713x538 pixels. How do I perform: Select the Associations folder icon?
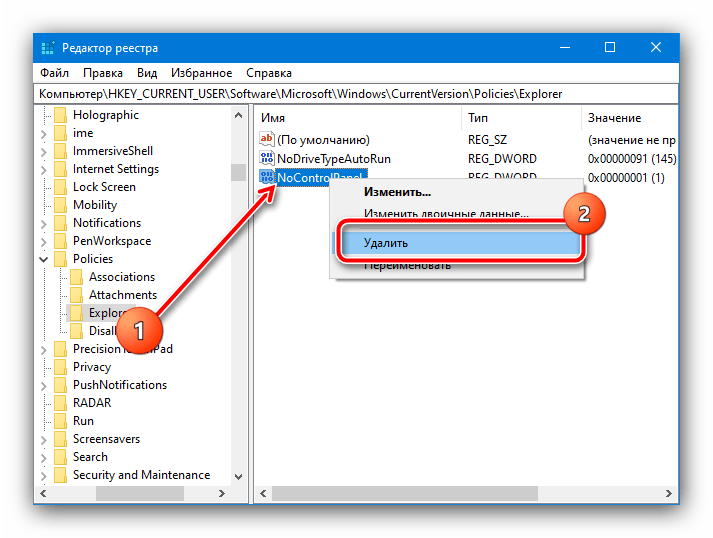point(76,277)
